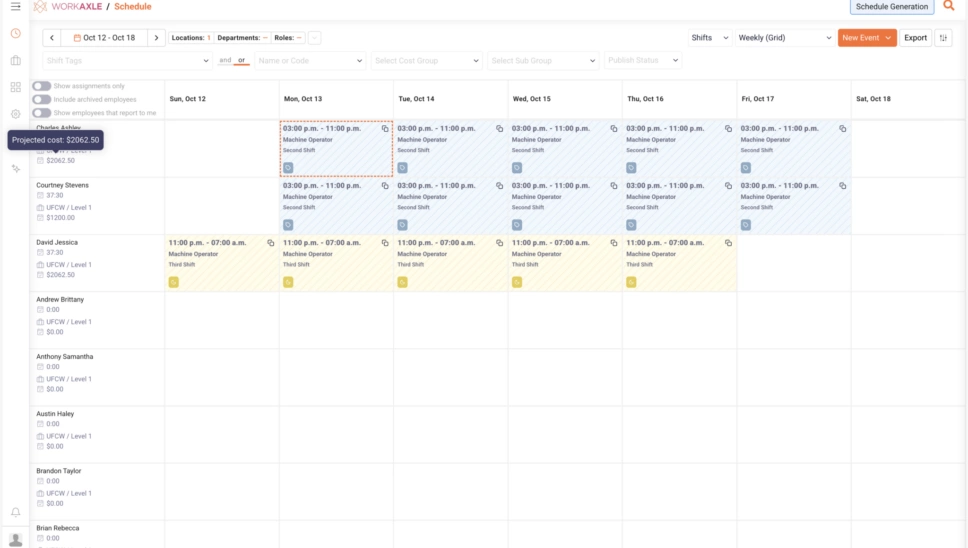Go to previous week arrow
The height and width of the screenshot is (548, 968).
click(x=52, y=38)
